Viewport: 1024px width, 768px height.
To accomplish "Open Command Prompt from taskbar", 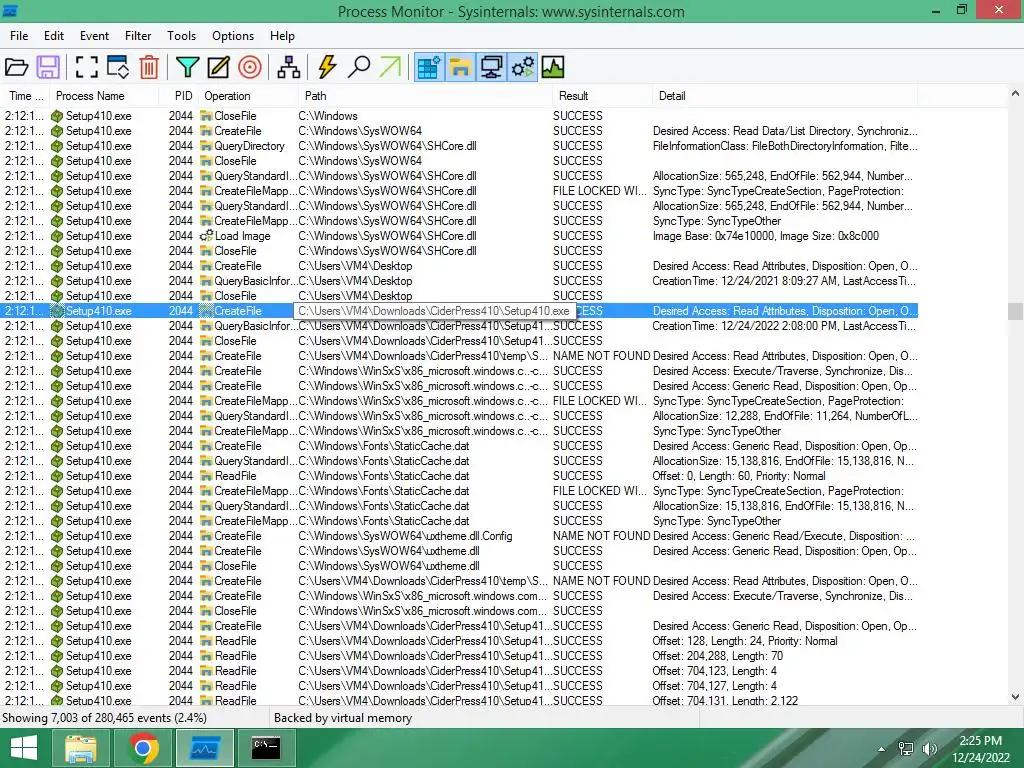I will tap(266, 748).
